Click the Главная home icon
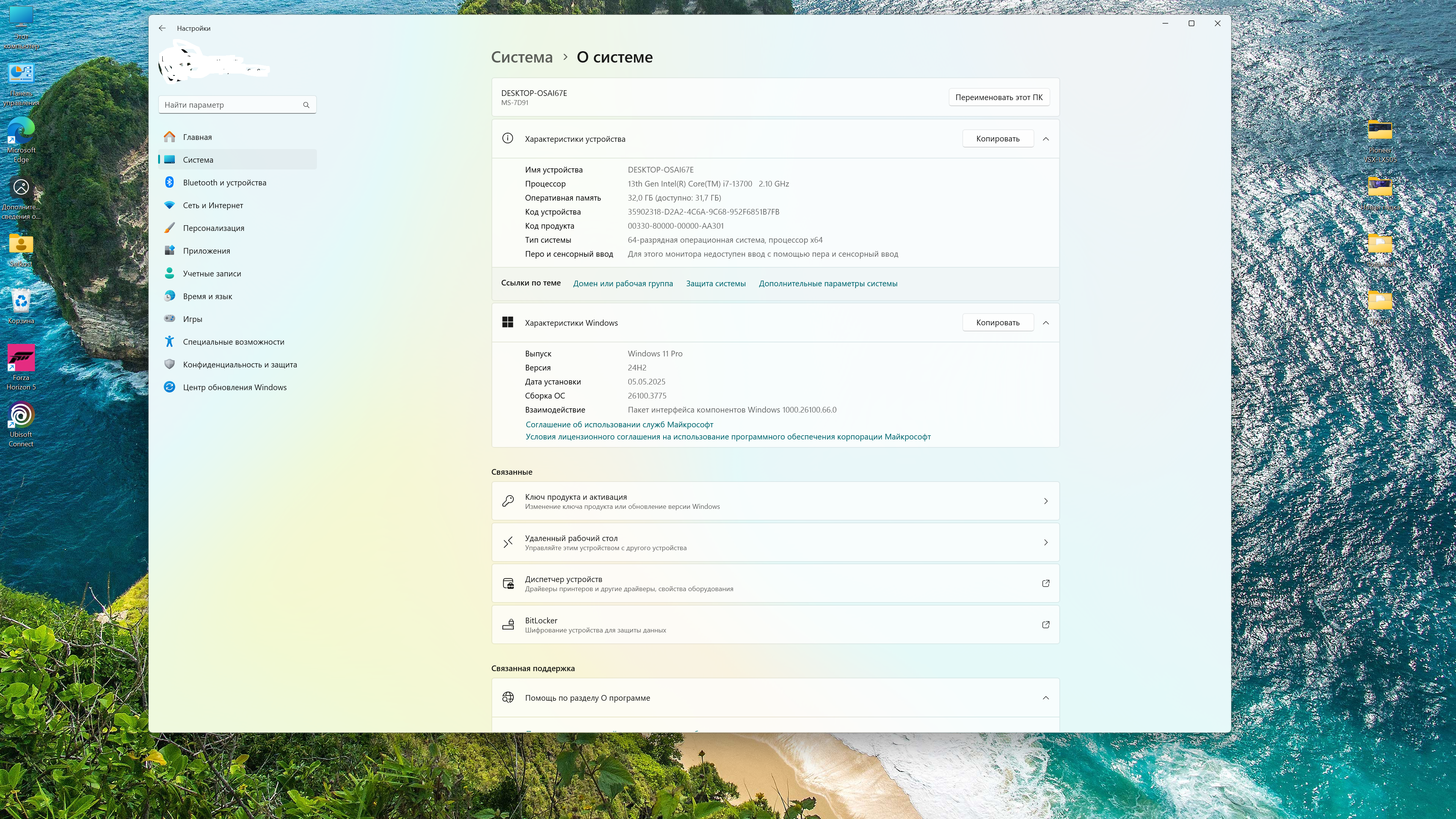Viewport: 1456px width, 819px height. coord(169,137)
